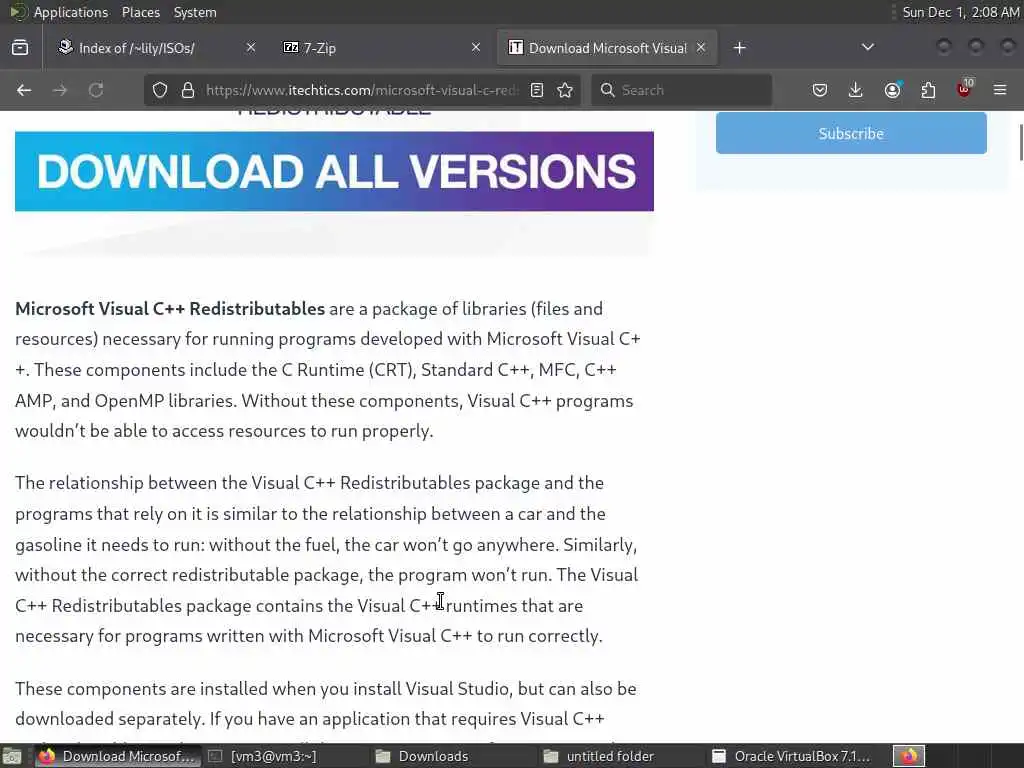Open the Downloads panel icon
This screenshot has width=1024, height=768.
tap(856, 90)
